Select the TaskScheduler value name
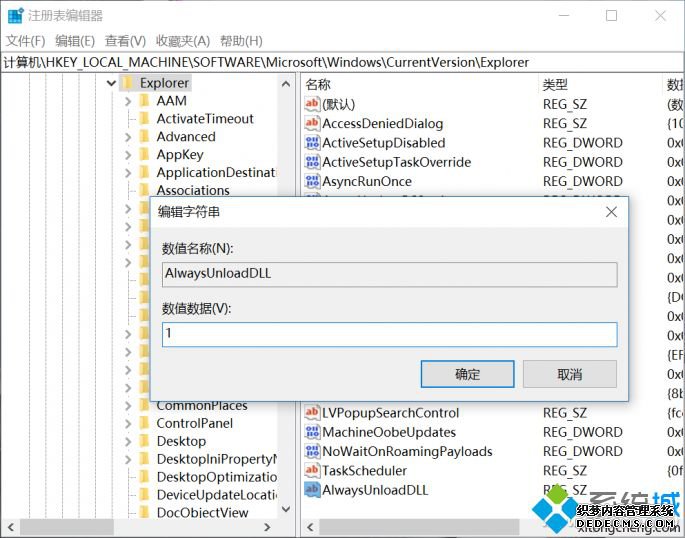 364,471
